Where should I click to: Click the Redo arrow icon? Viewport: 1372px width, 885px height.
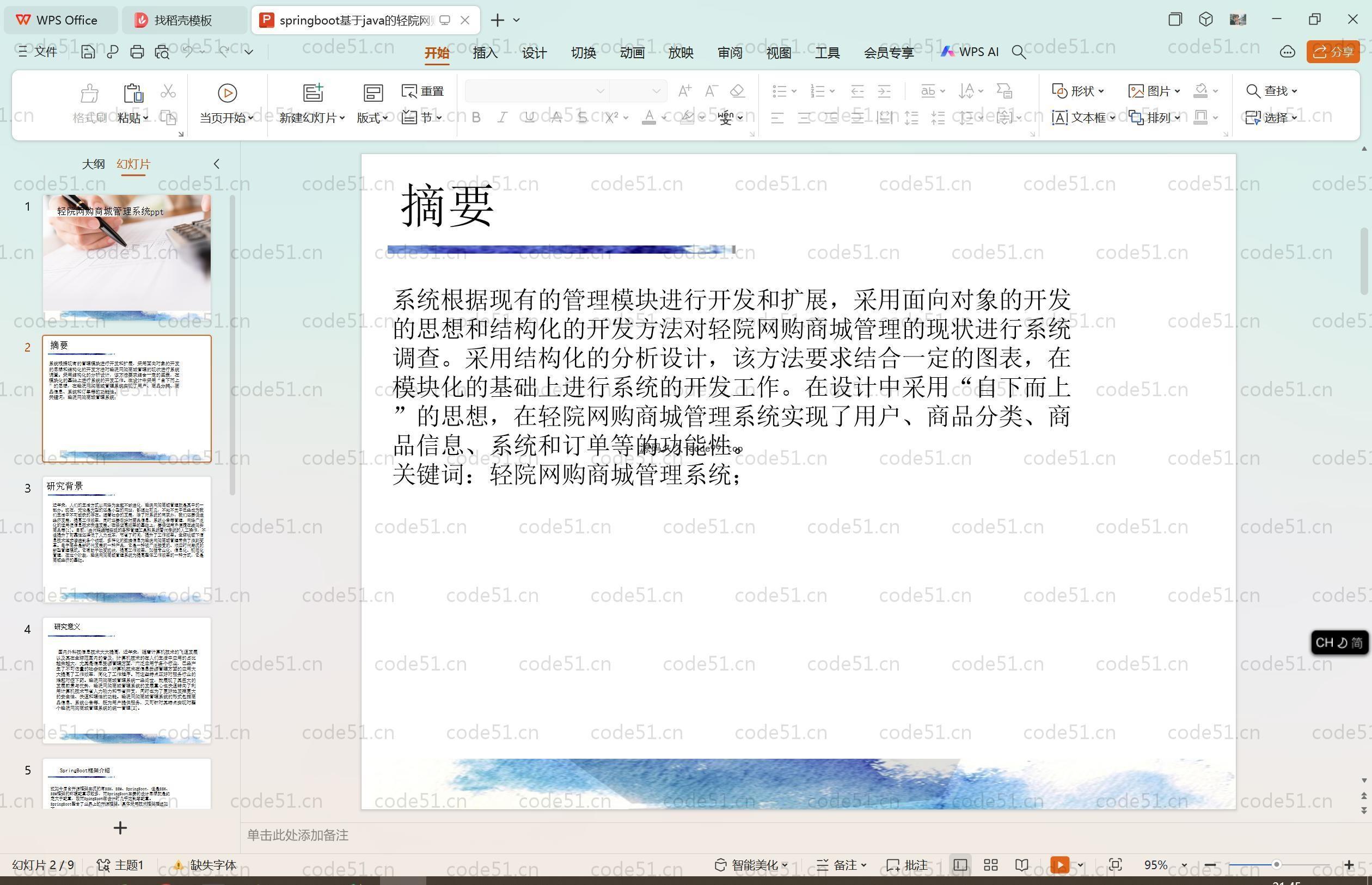[224, 52]
